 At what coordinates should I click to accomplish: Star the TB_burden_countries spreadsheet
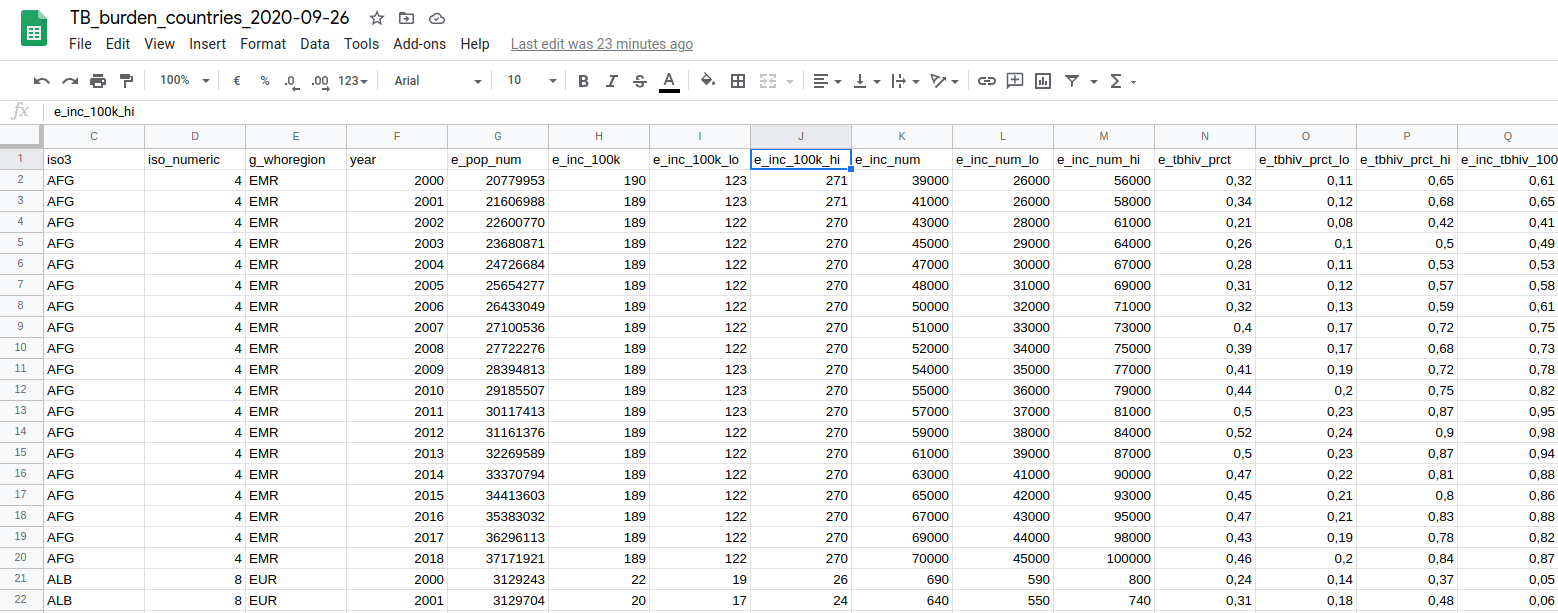click(x=377, y=18)
